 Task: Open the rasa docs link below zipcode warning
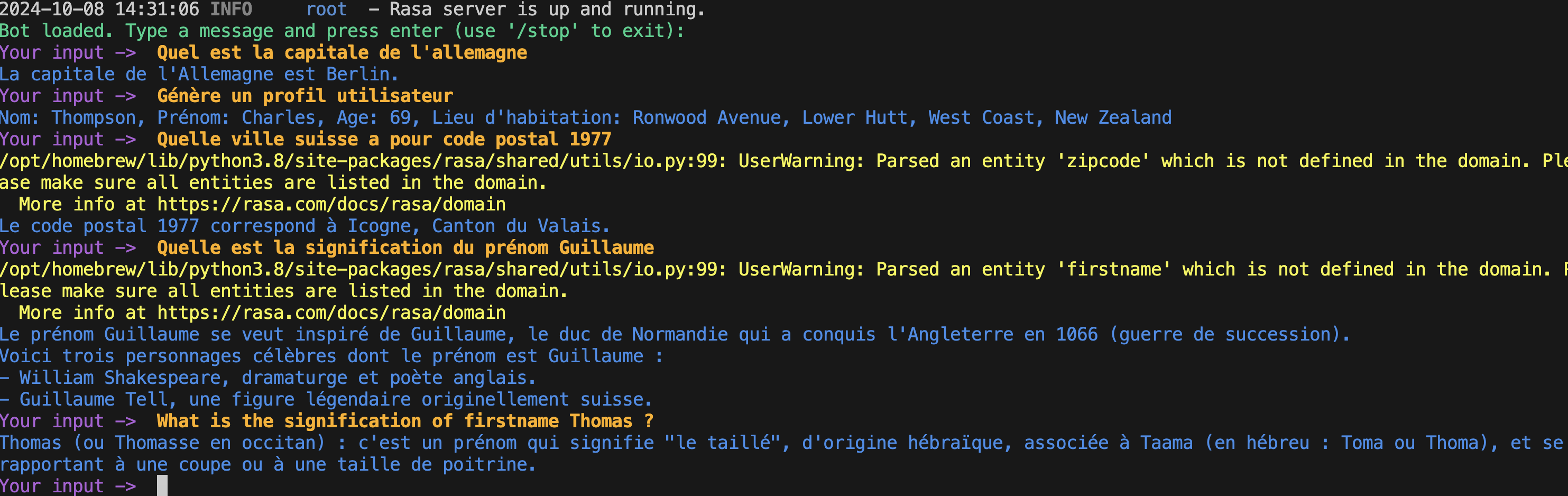[x=331, y=205]
